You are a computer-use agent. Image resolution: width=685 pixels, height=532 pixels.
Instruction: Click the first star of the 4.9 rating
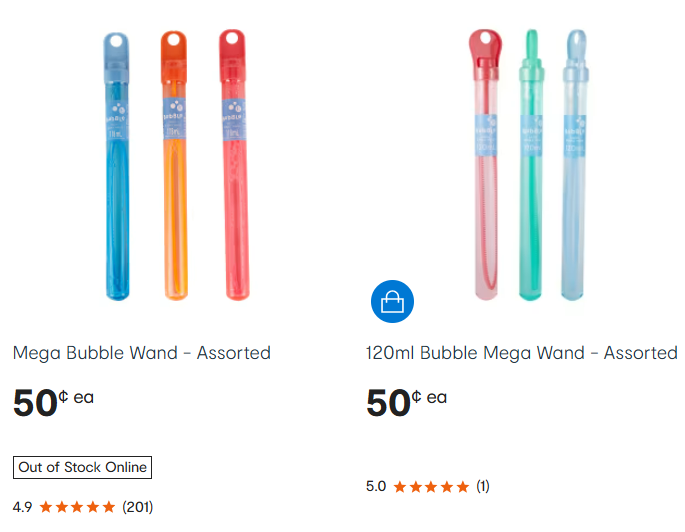[46, 507]
